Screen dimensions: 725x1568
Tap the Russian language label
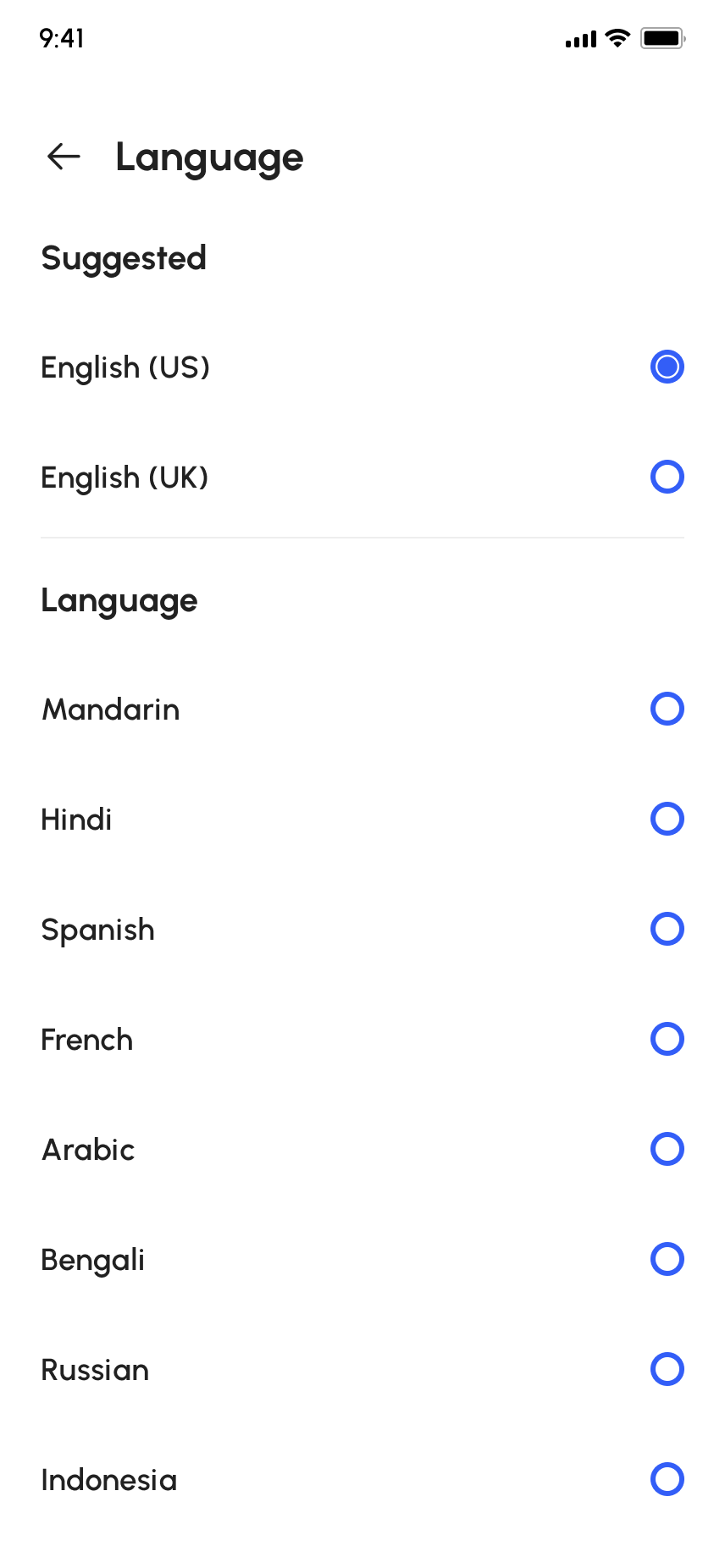[95, 1370]
